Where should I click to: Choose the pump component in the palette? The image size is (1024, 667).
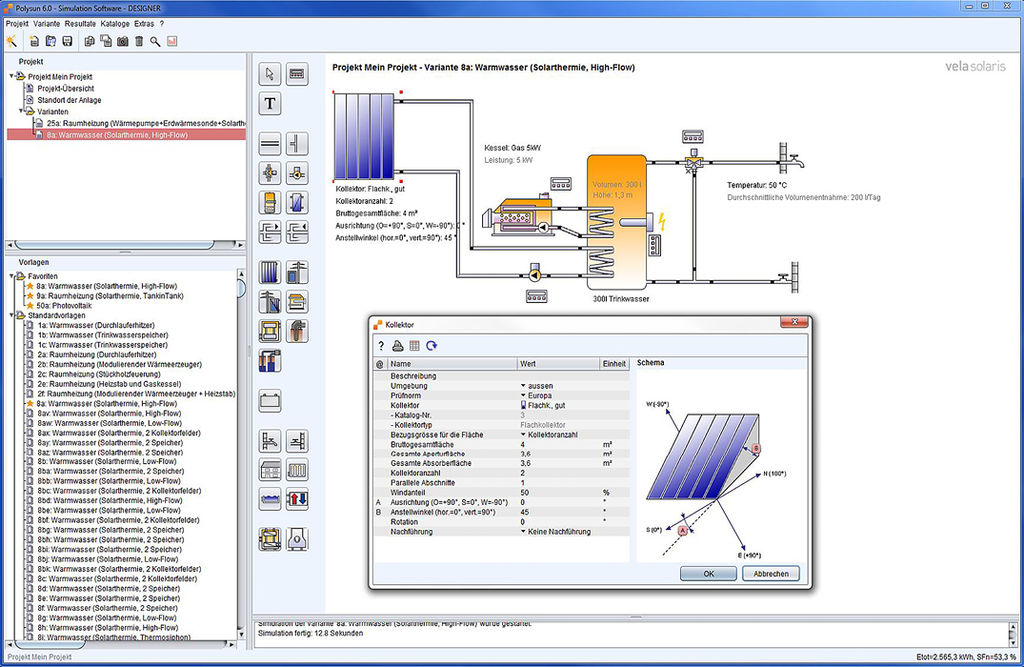point(297,174)
